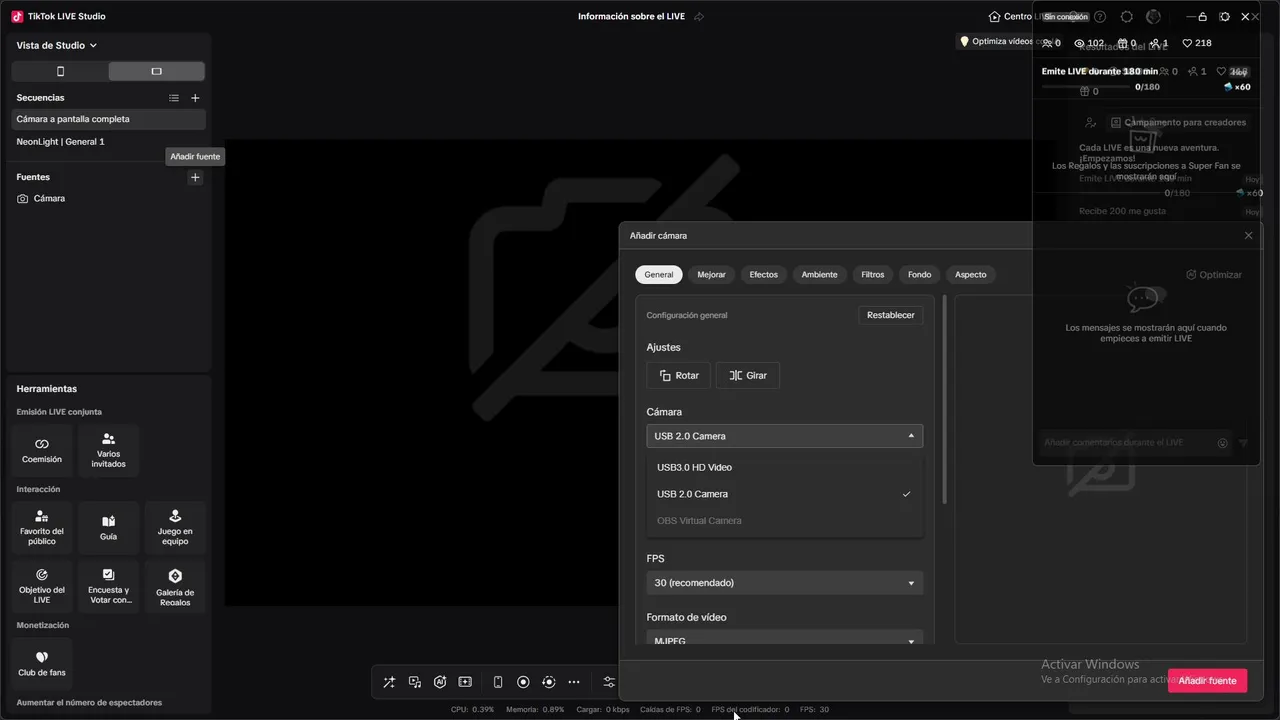This screenshot has width=1280, height=720.
Task: Open the Galería de Regalos tool
Action: (175, 586)
